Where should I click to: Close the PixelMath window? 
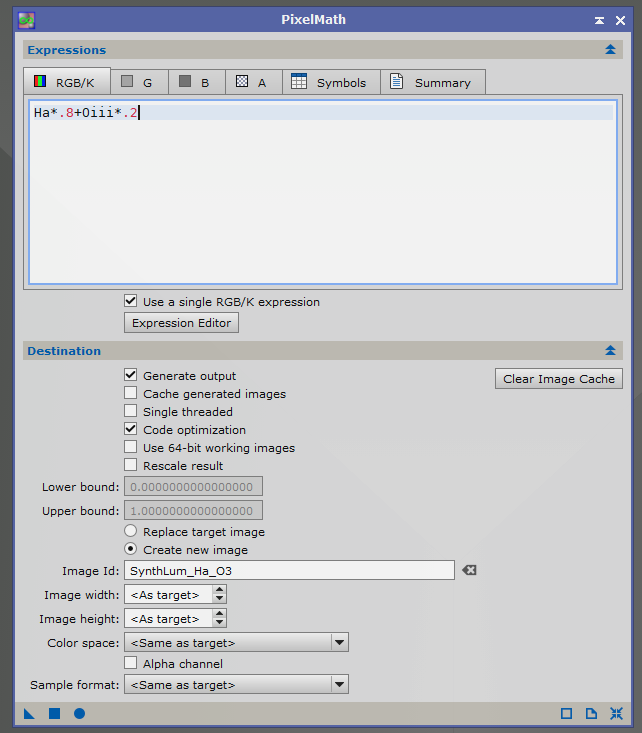[x=620, y=21]
